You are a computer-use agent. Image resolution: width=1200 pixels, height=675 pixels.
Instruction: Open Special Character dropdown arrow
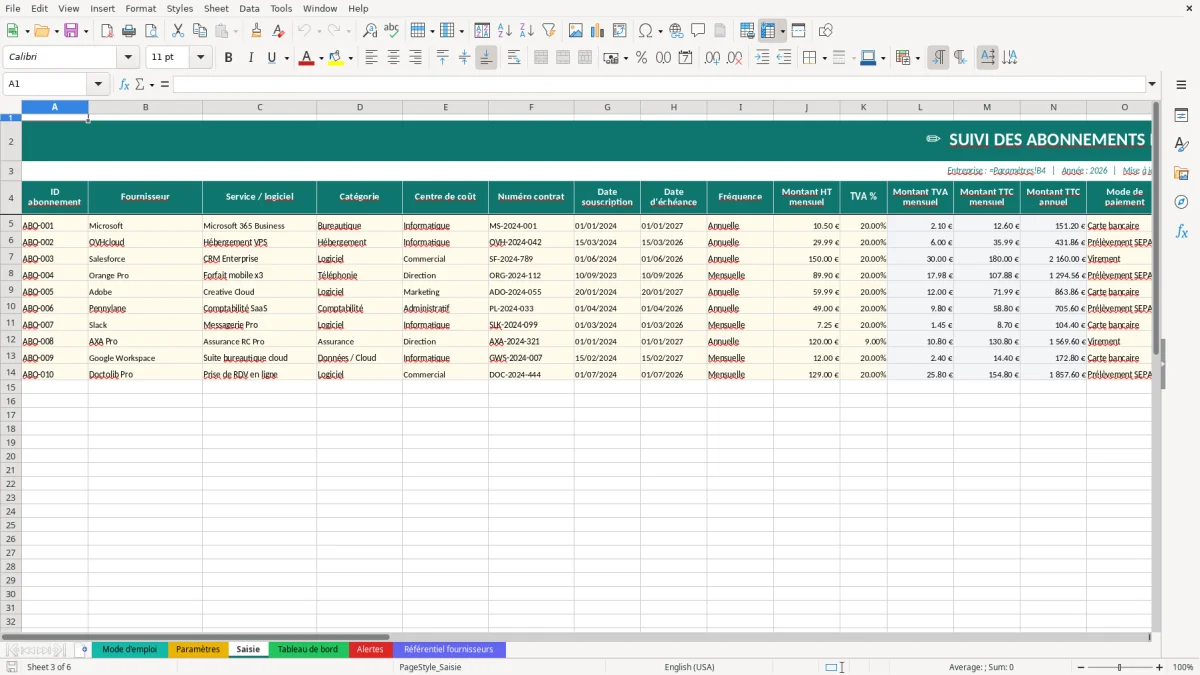(661, 31)
